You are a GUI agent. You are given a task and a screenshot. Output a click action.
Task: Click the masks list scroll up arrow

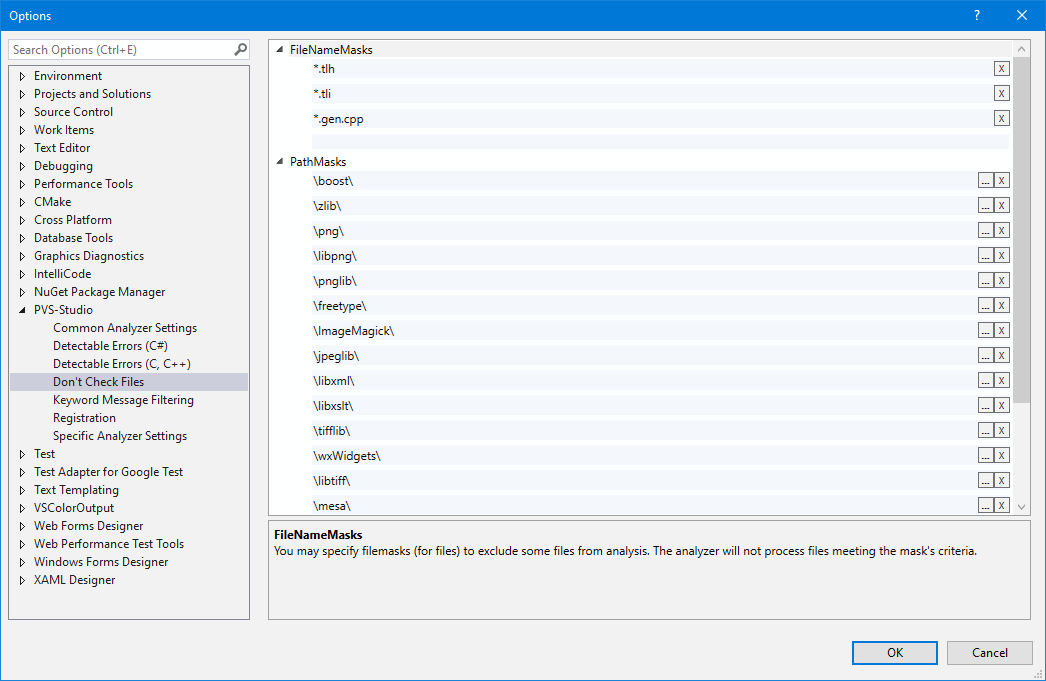tap(1021, 49)
